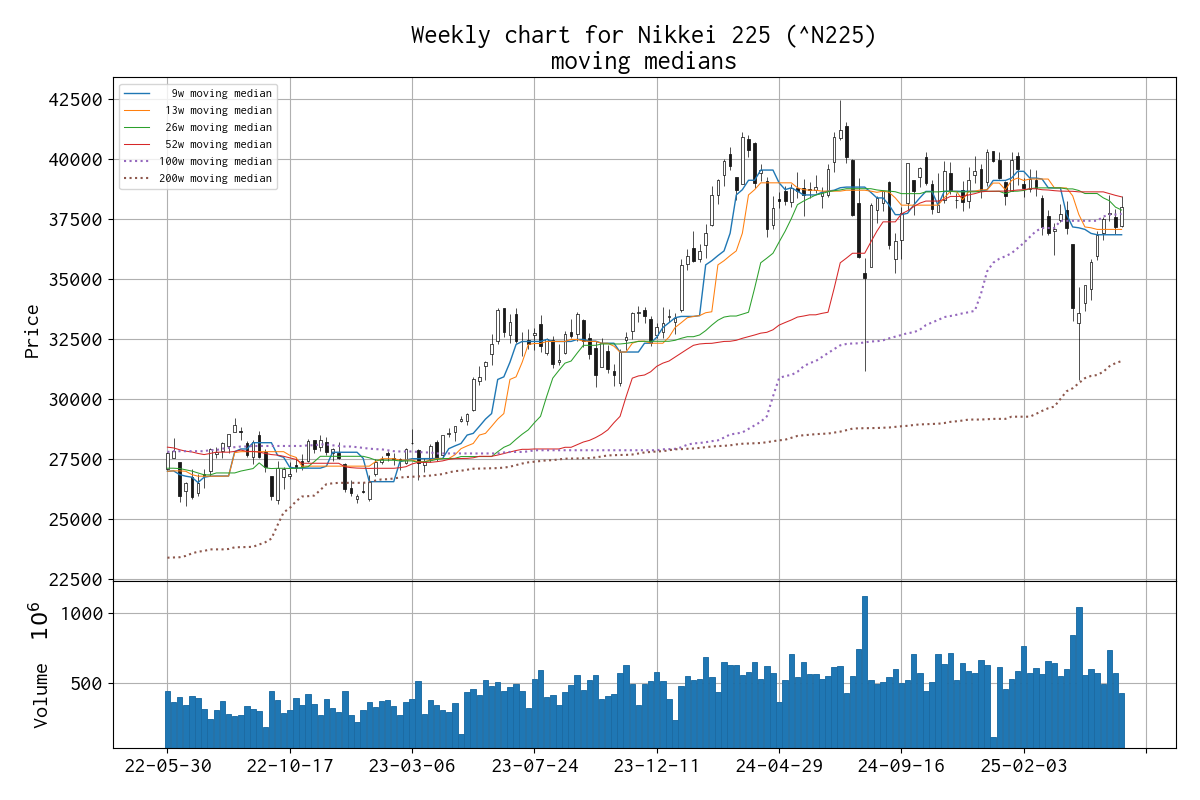The image size is (1200, 800).
Task: Click the 32500 price axis label
Action: click(x=76, y=340)
